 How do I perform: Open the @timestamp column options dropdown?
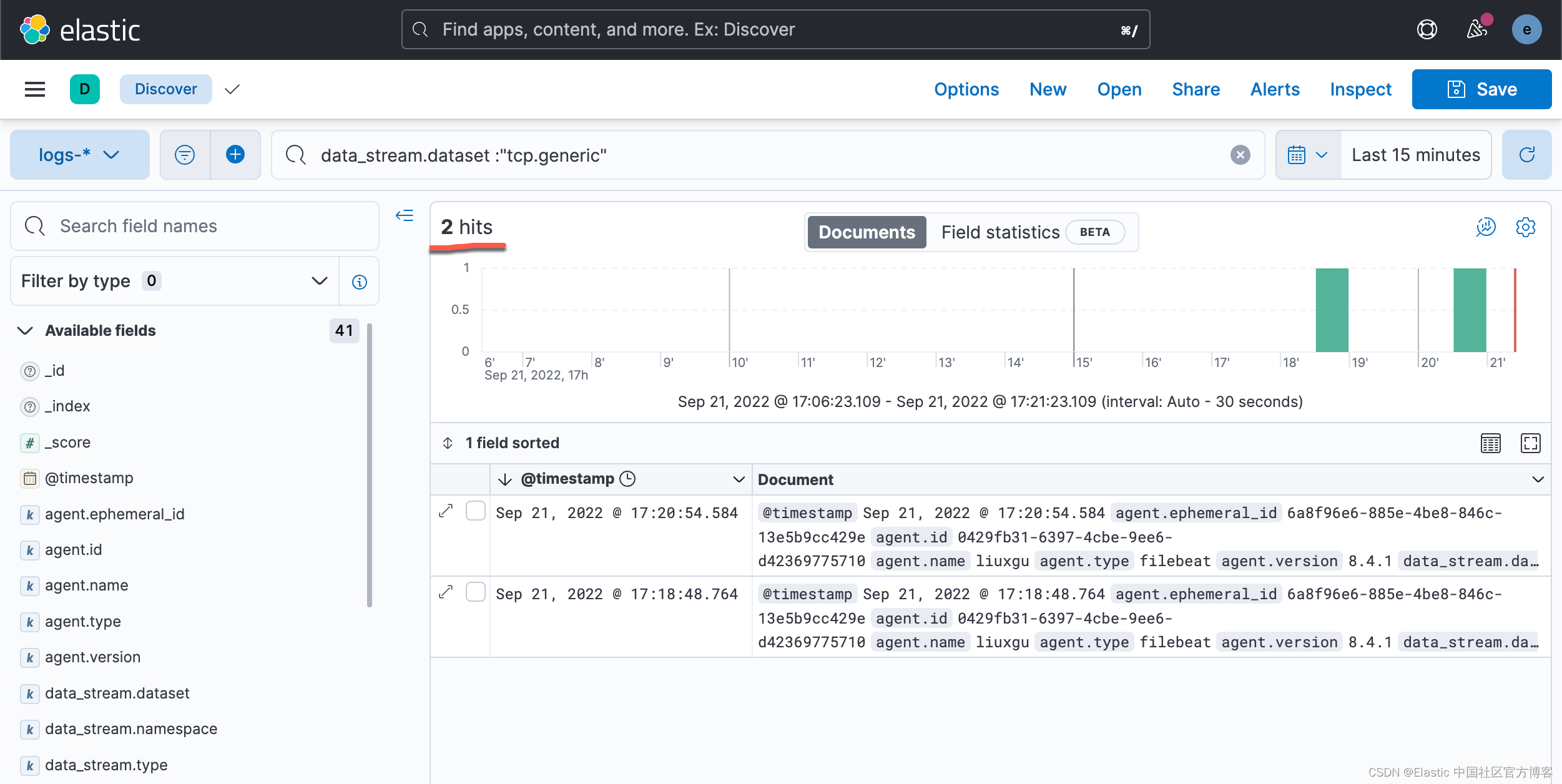(739, 479)
